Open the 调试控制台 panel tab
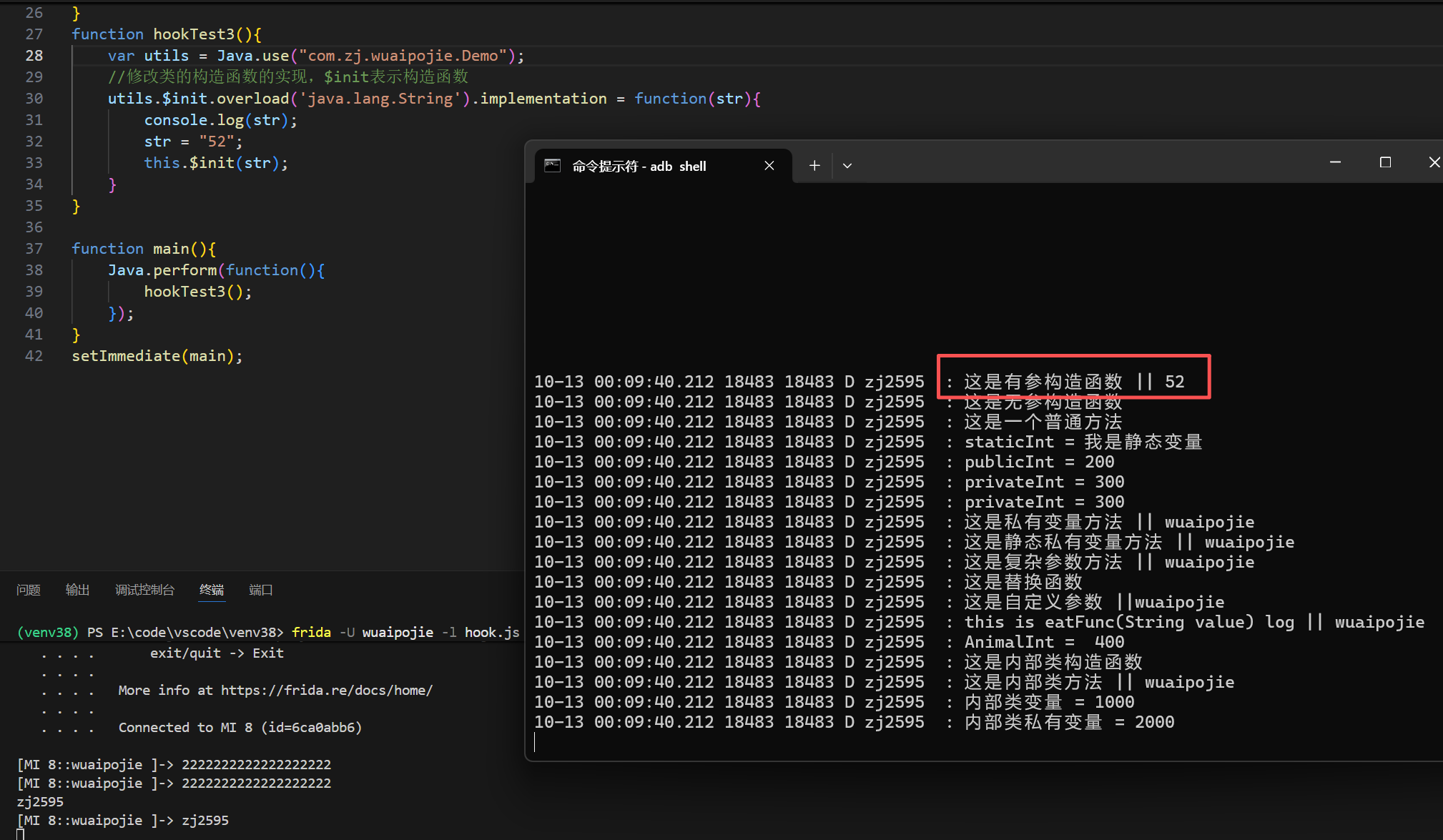Viewport: 1443px width, 840px height. (144, 590)
